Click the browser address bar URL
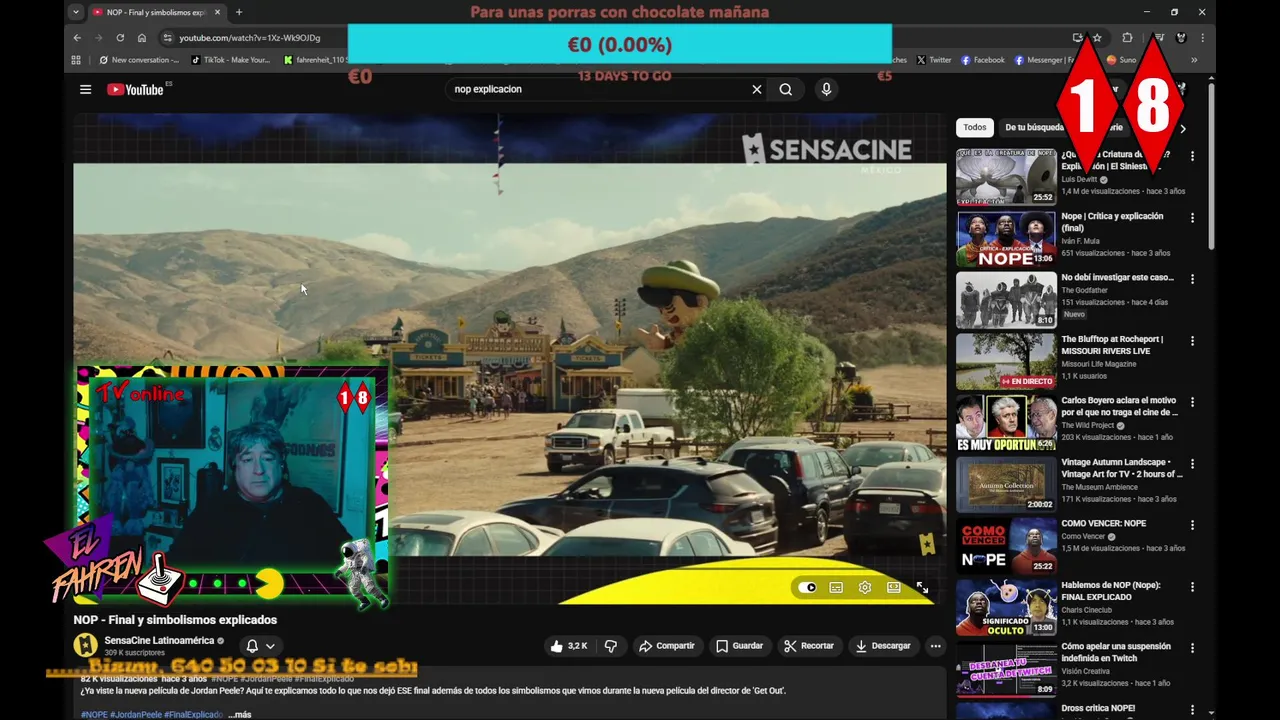The width and height of the screenshot is (1280, 720). [x=250, y=38]
